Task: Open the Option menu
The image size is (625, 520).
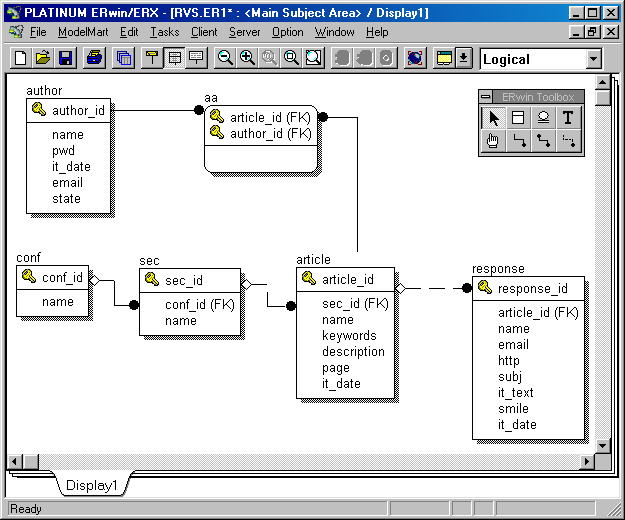Action: (287, 32)
